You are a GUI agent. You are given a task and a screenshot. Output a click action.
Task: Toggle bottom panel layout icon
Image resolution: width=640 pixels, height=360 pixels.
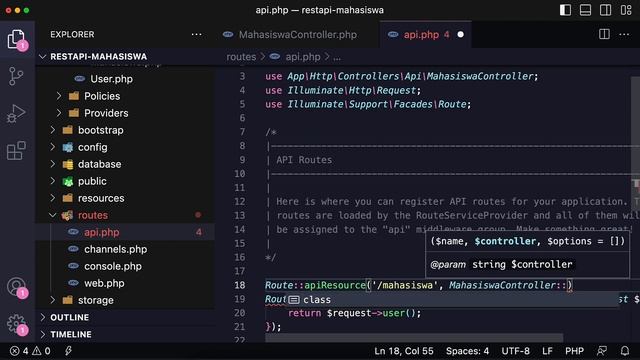pos(585,10)
